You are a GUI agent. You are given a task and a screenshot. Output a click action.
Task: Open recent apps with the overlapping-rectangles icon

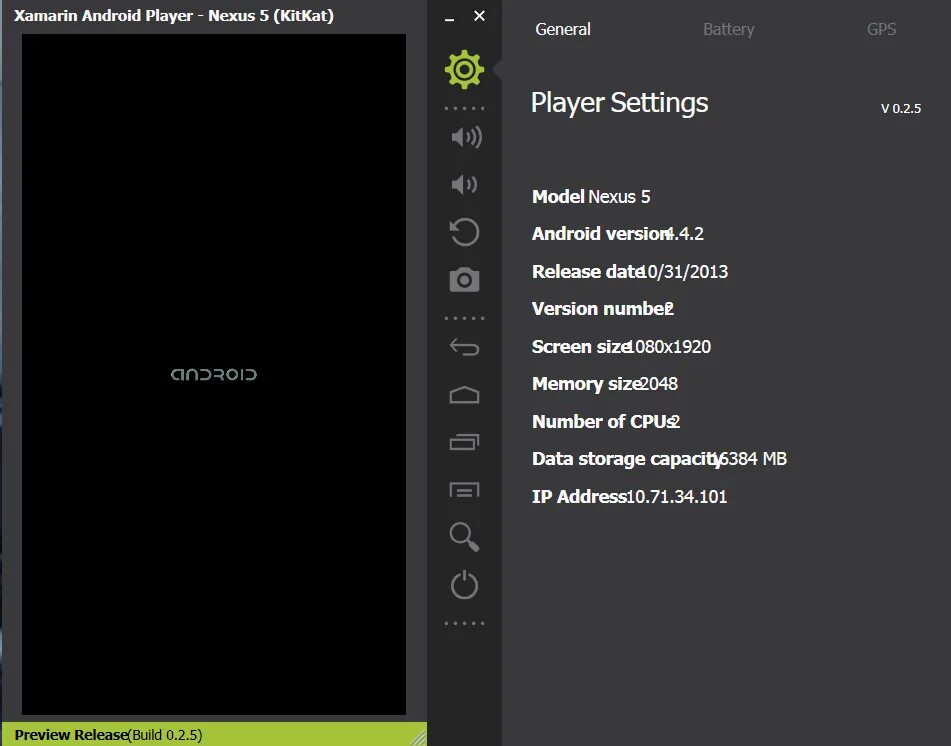click(x=464, y=442)
